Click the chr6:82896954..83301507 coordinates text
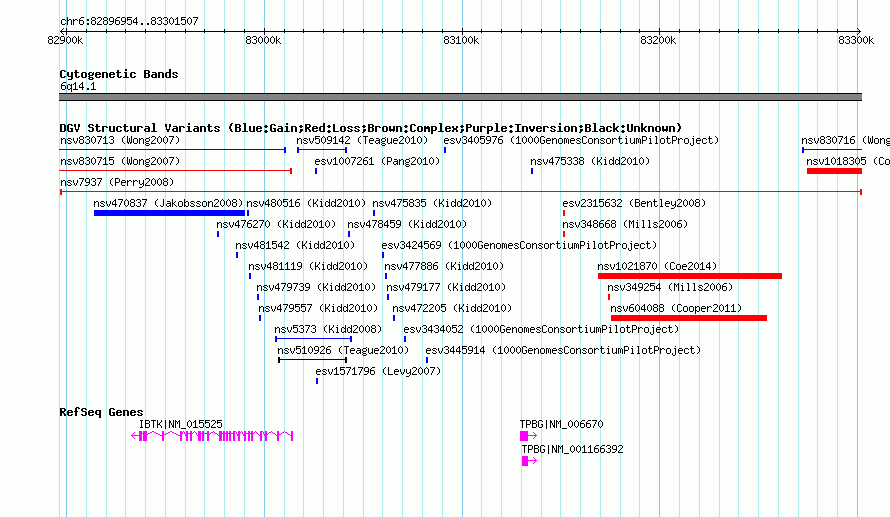Image resolution: width=890 pixels, height=517 pixels. (x=129, y=22)
